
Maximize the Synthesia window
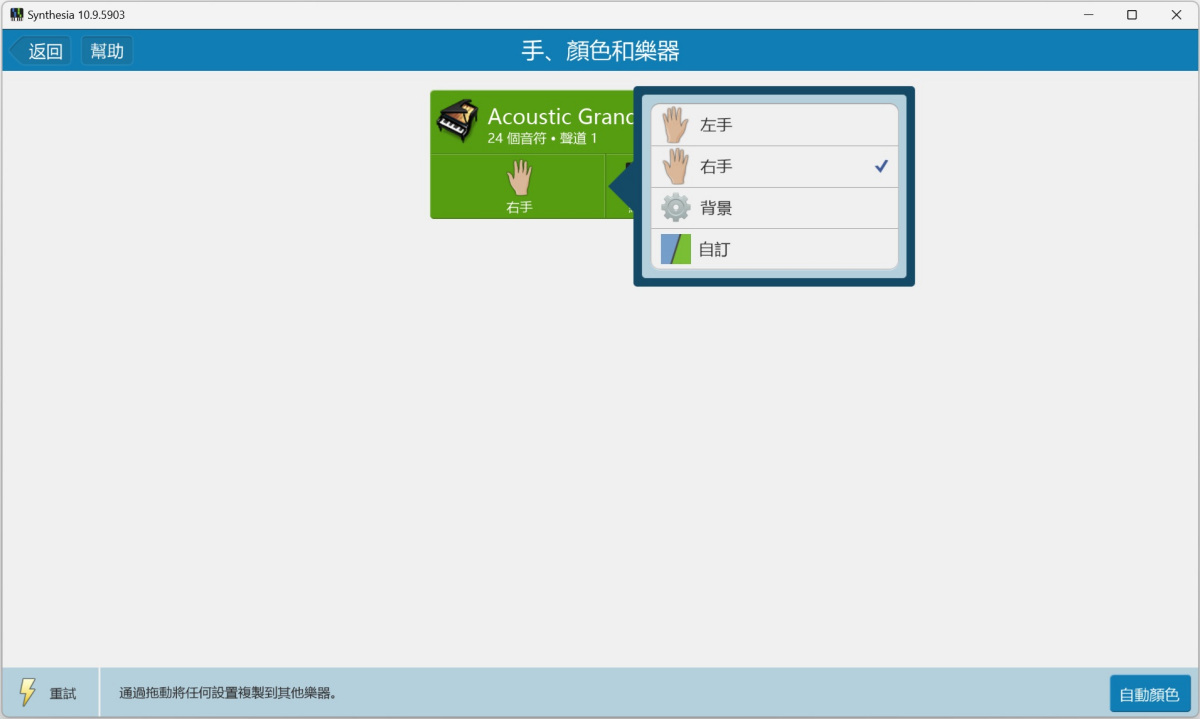click(1131, 15)
